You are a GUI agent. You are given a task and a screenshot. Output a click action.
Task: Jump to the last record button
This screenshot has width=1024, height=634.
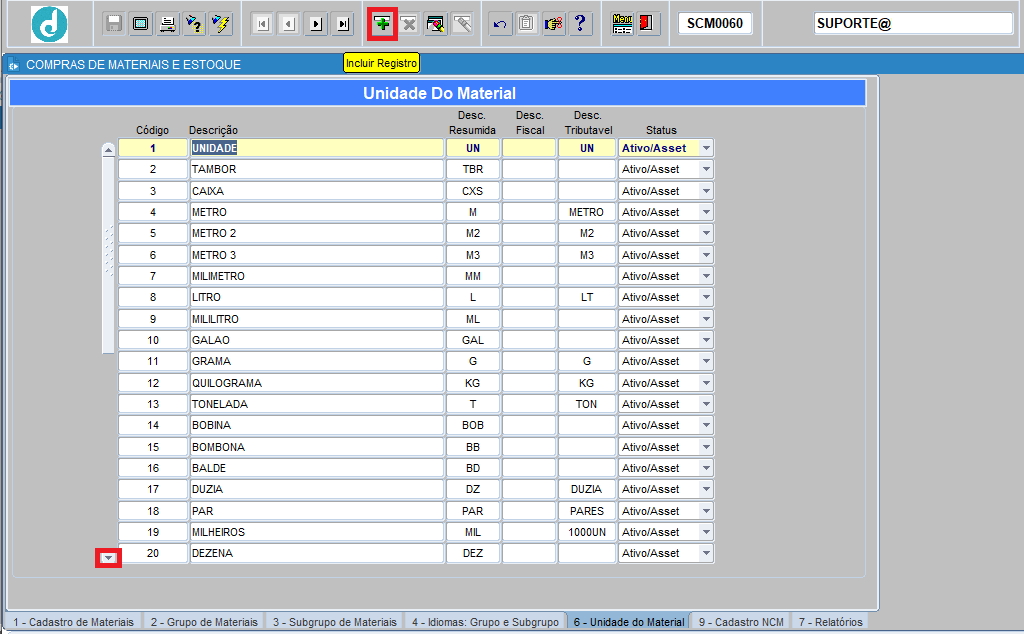tap(343, 24)
